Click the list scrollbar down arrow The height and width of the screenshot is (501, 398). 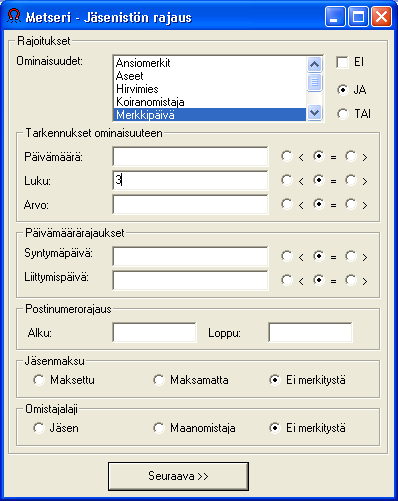[314, 113]
